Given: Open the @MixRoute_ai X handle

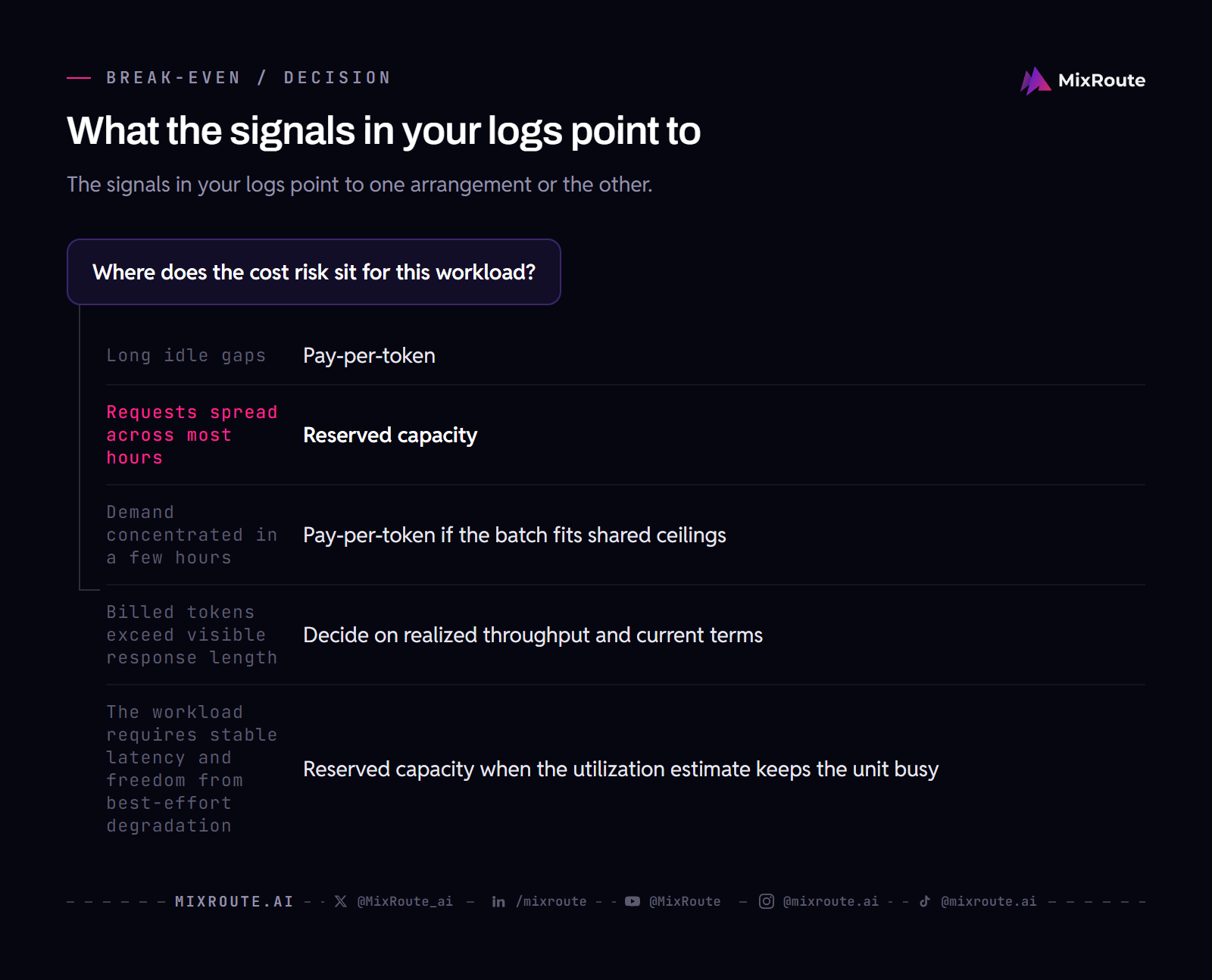Looking at the screenshot, I should click(x=405, y=901).
